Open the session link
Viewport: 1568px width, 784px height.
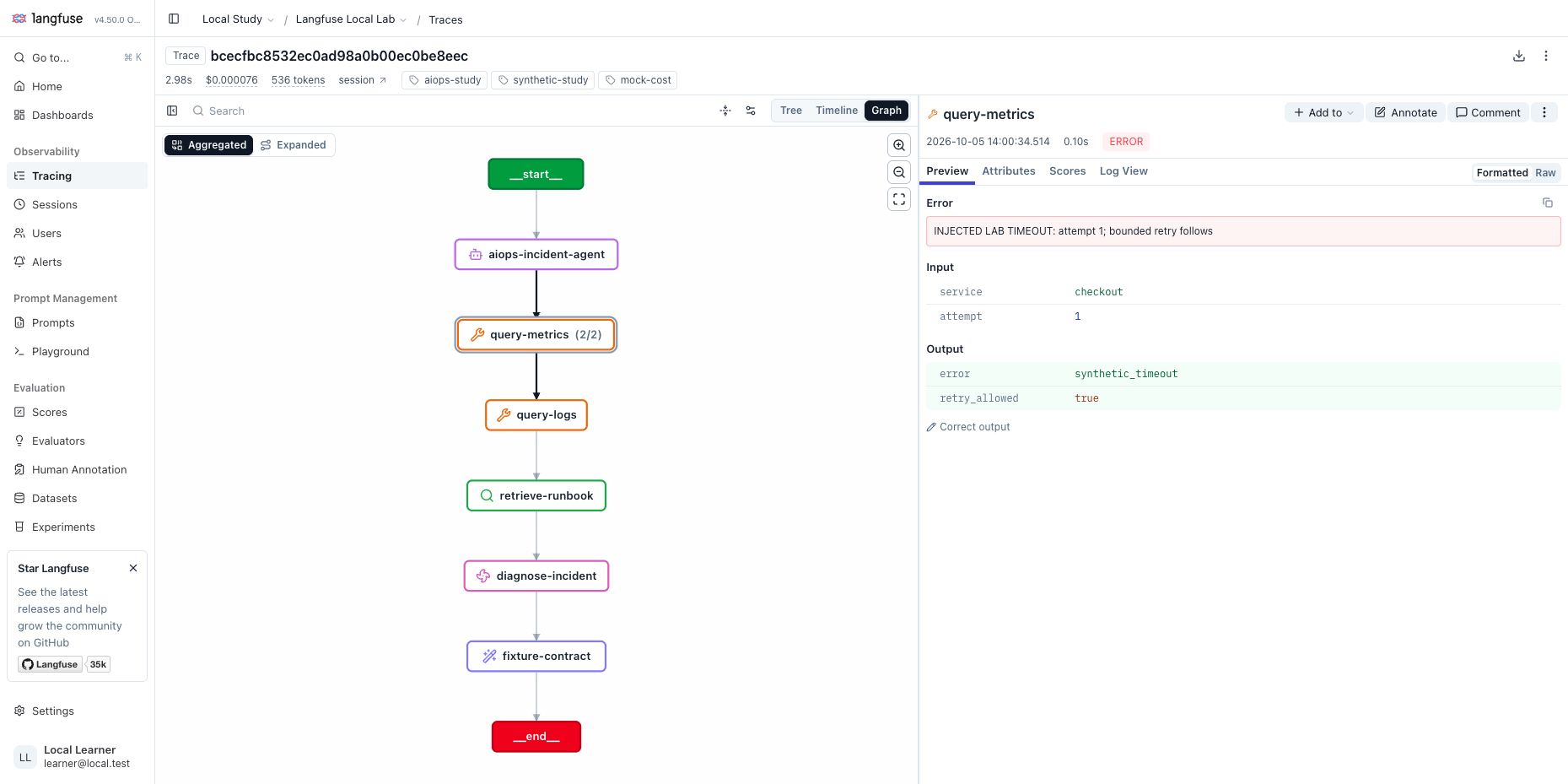point(362,80)
